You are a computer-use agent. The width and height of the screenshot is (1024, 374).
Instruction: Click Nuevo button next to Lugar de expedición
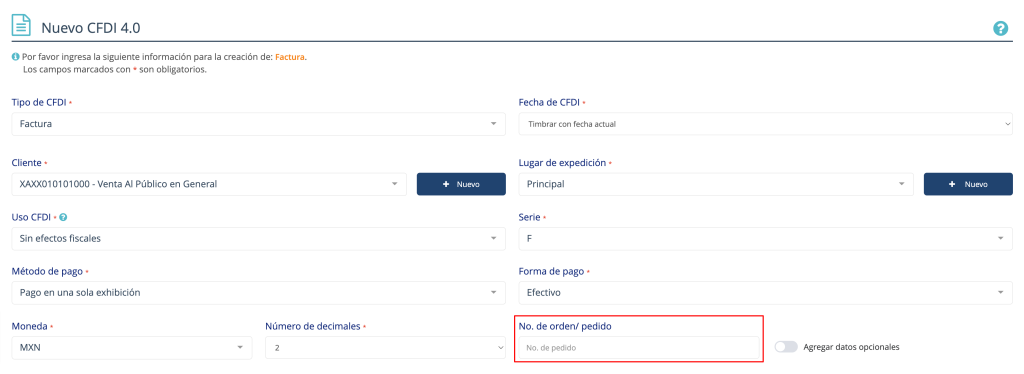click(x=968, y=184)
